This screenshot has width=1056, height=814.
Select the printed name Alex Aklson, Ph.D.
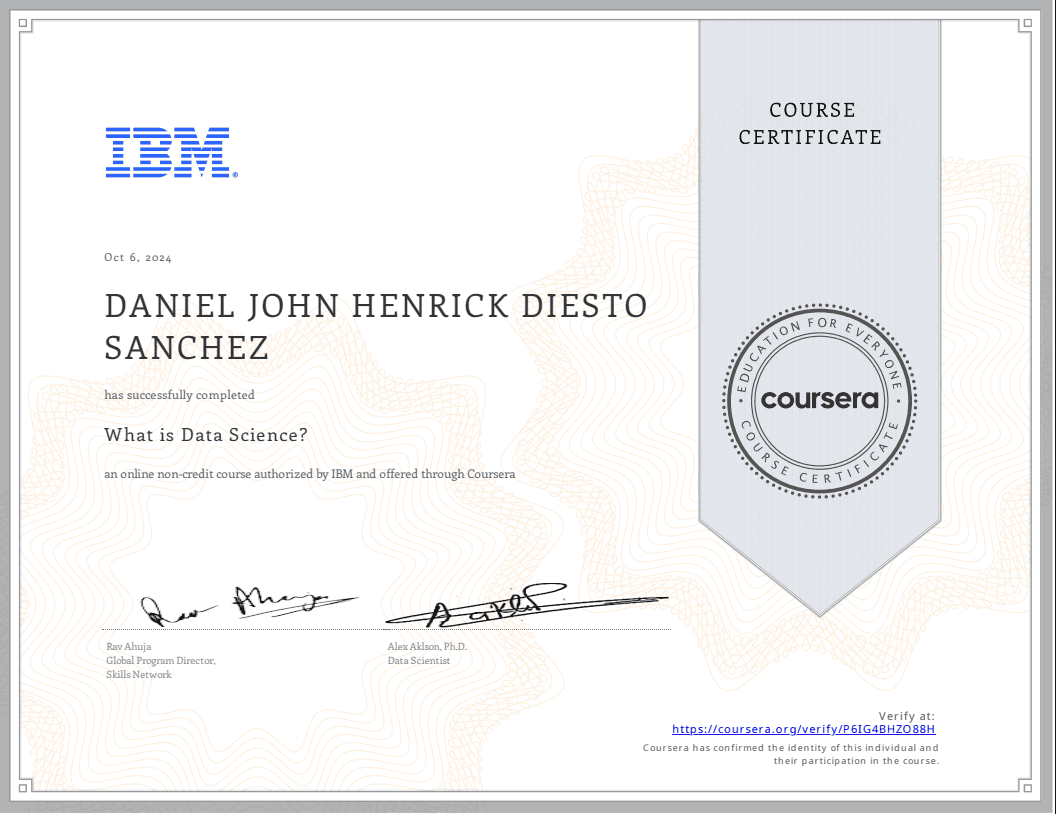(x=427, y=647)
